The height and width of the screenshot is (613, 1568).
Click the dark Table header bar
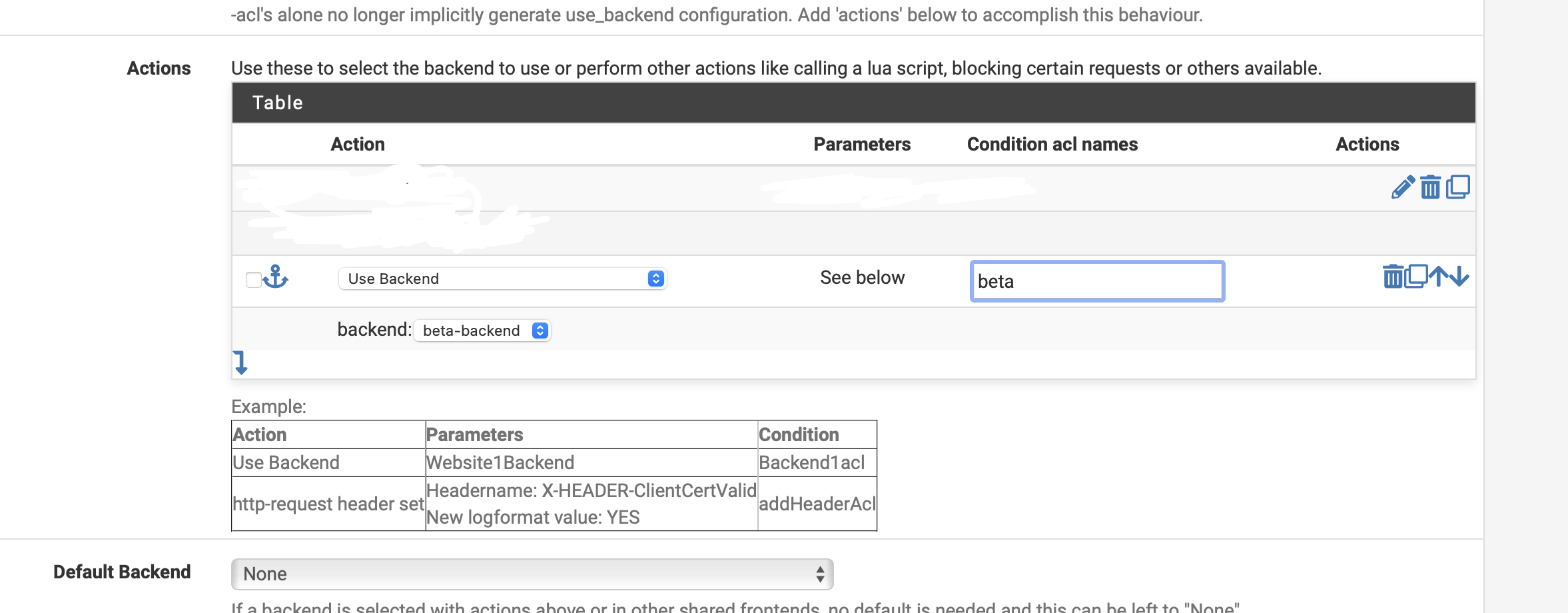[x=853, y=103]
